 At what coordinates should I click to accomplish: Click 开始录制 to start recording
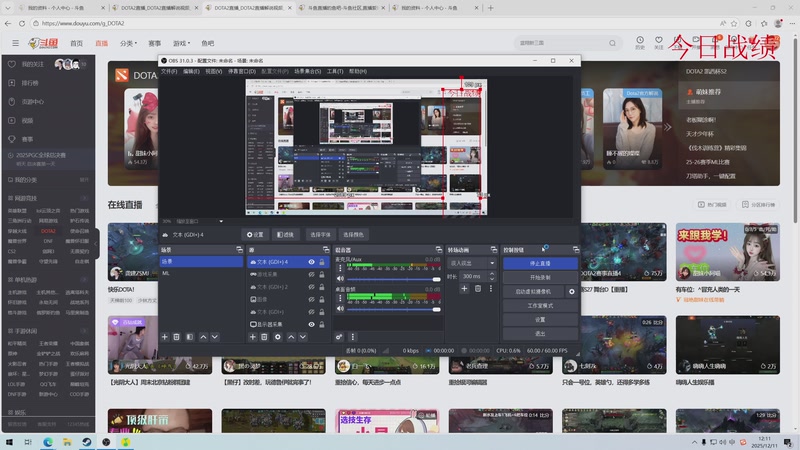[x=540, y=278]
